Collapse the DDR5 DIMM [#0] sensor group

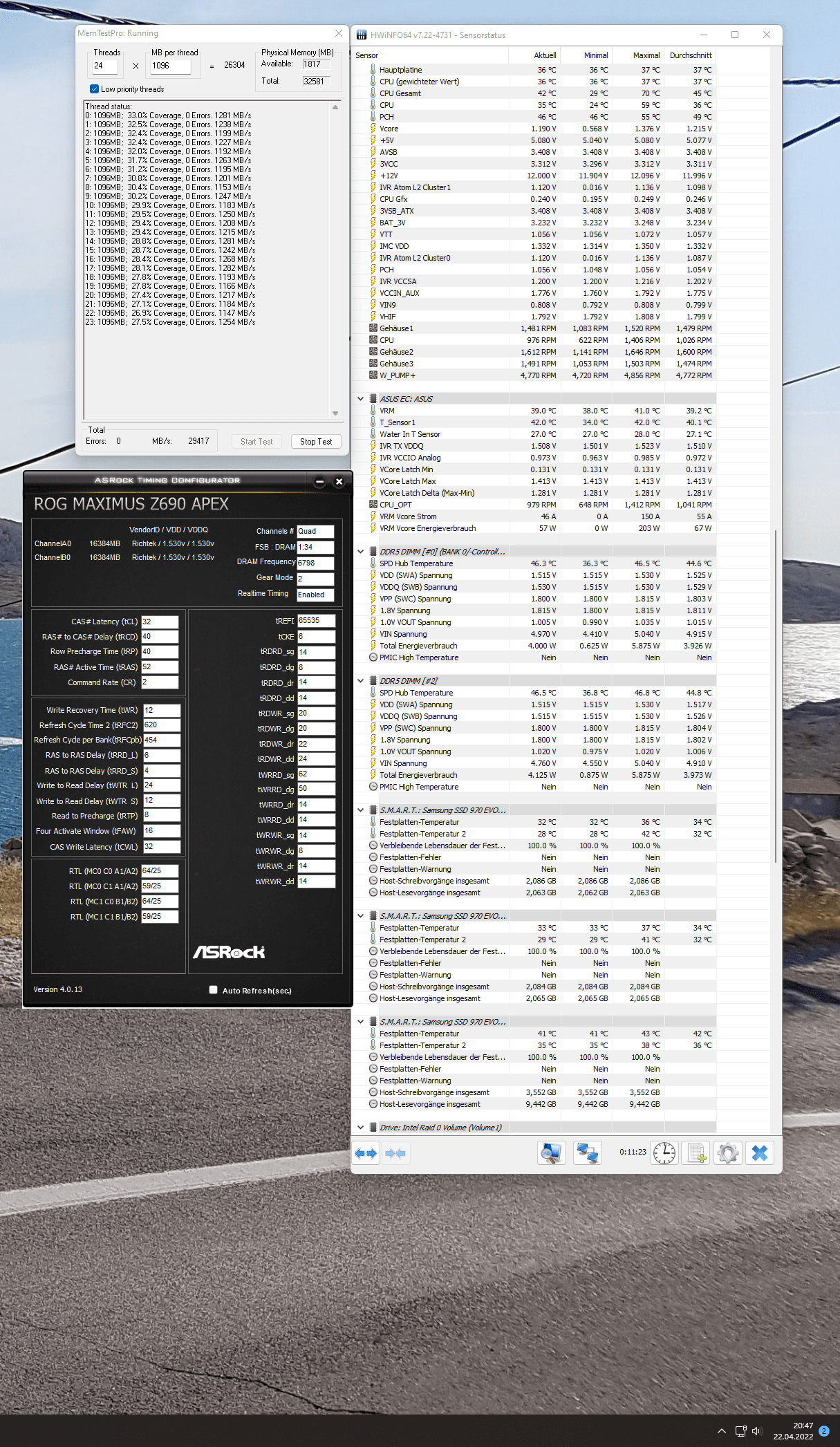(360, 552)
